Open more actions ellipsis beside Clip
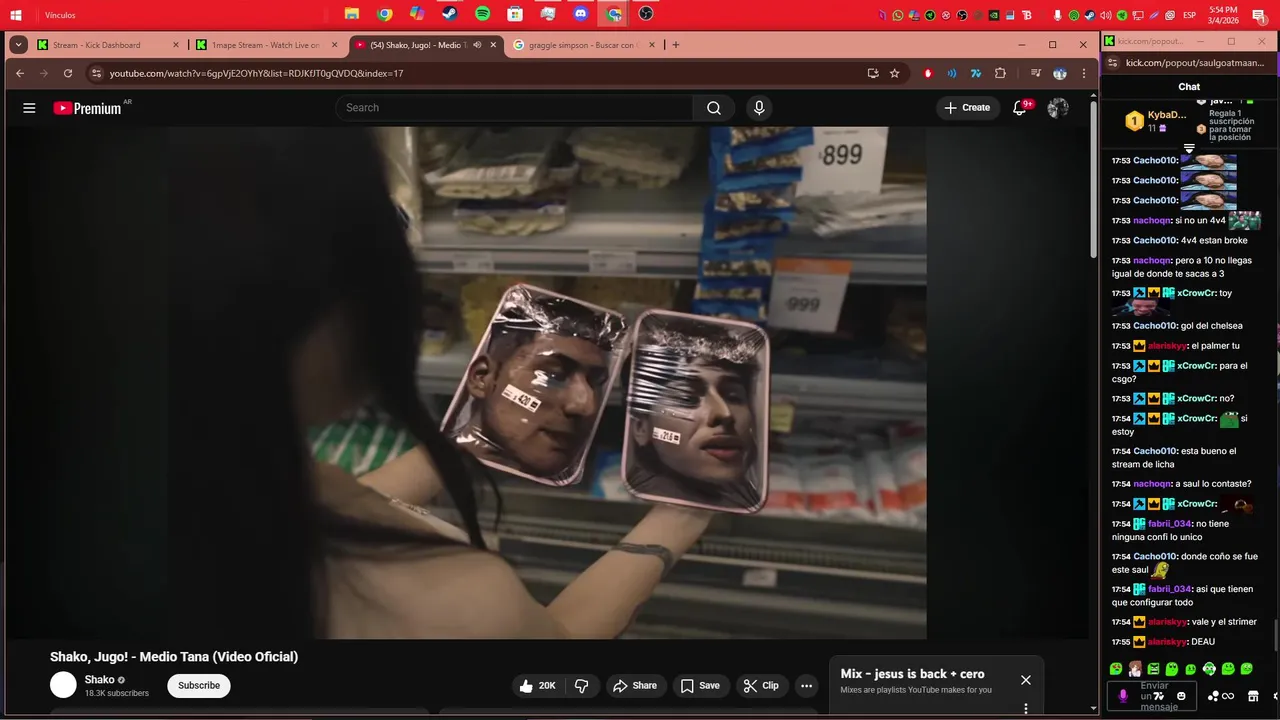 tap(806, 686)
